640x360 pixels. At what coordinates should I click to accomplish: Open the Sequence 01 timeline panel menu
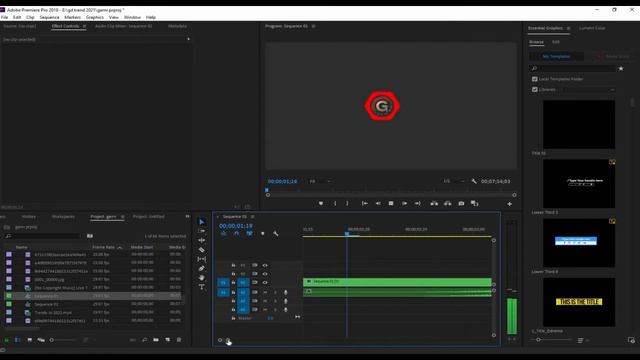coord(252,217)
